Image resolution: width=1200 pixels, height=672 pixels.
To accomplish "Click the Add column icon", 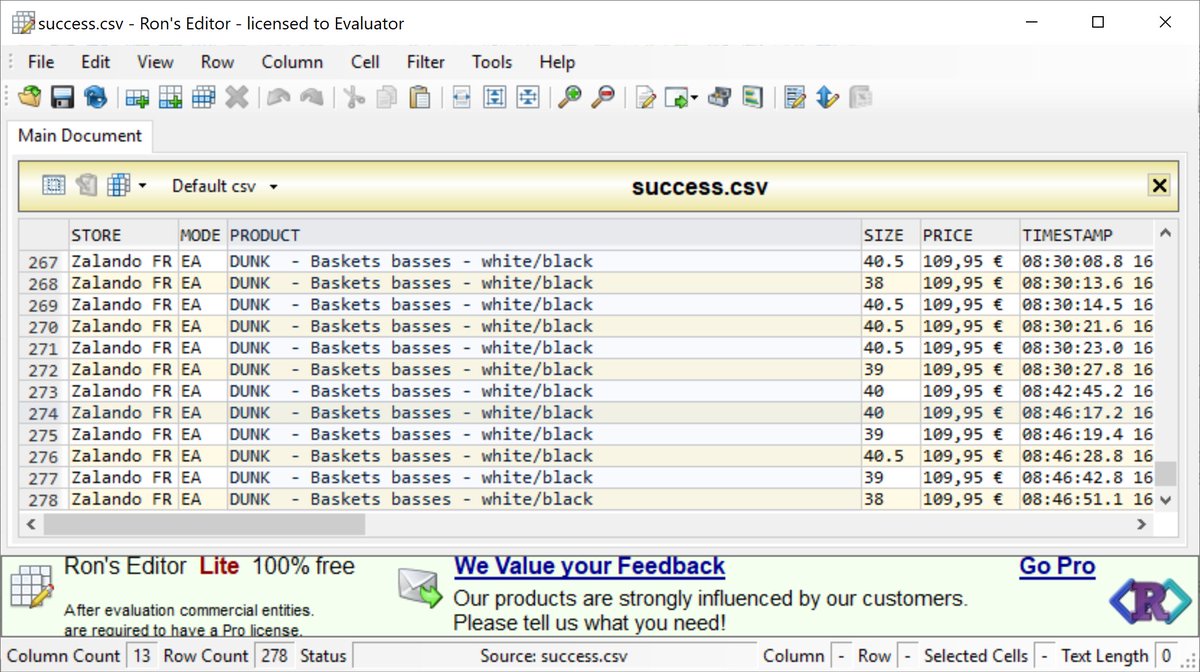I will point(171,97).
